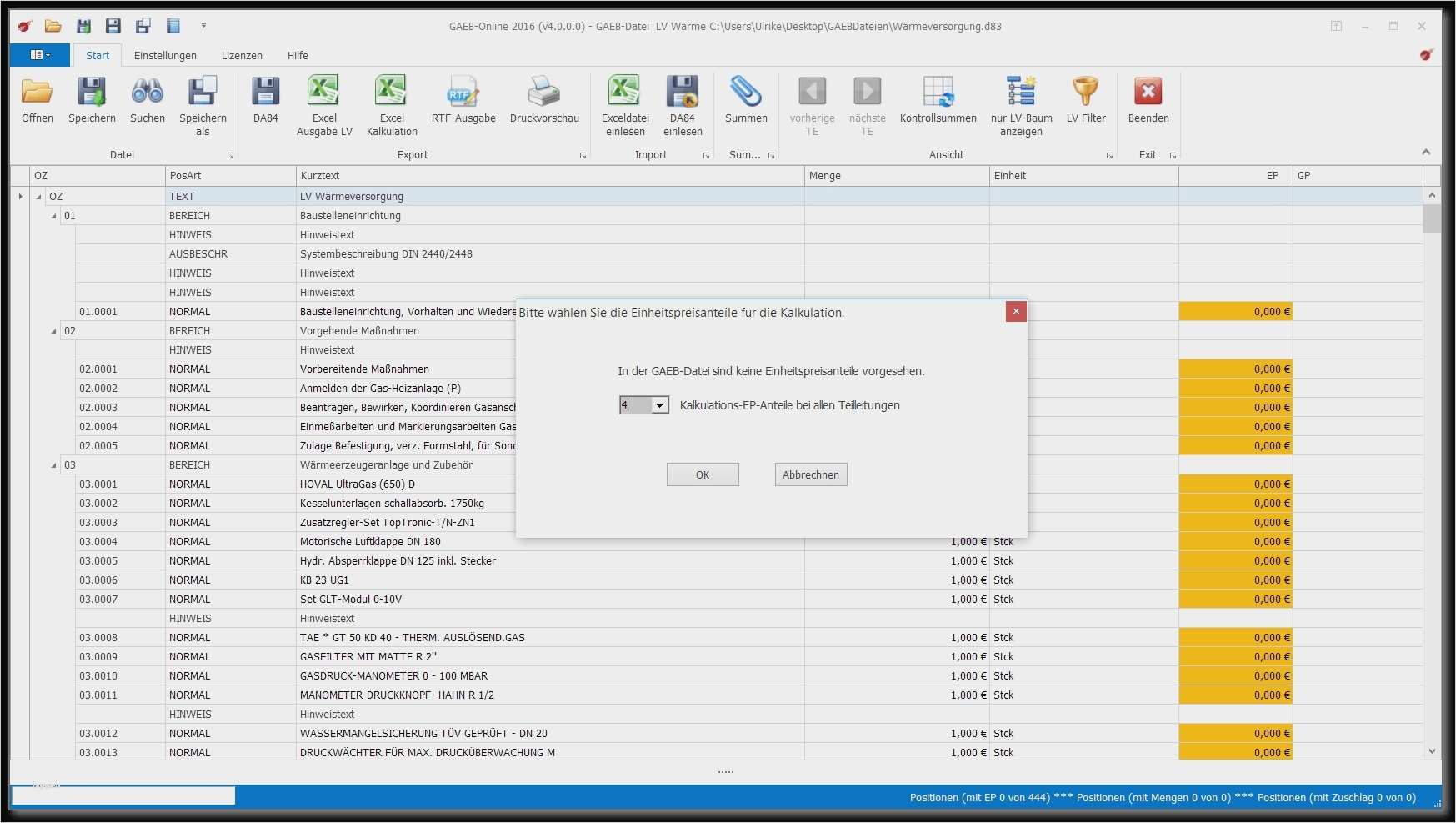The image size is (1456, 823).
Task: Import data with Exceldatei einlesen
Action: point(624,102)
